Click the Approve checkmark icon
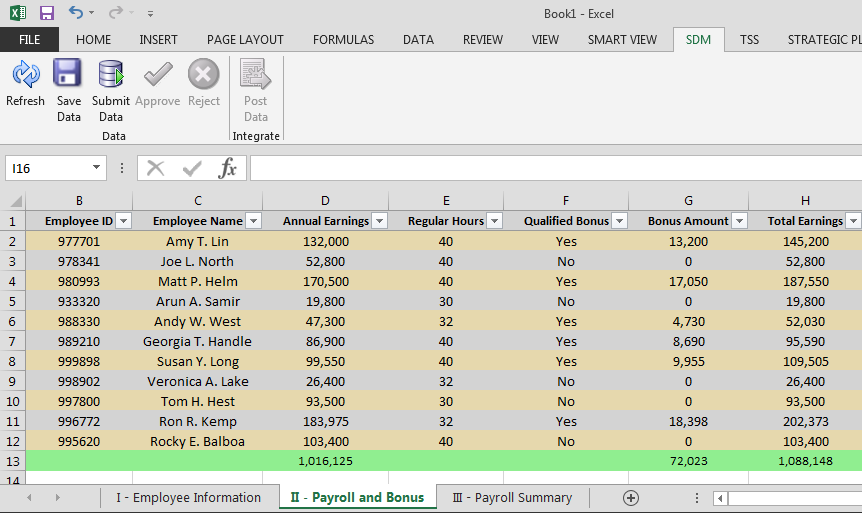This screenshot has width=862, height=513. (x=157, y=76)
